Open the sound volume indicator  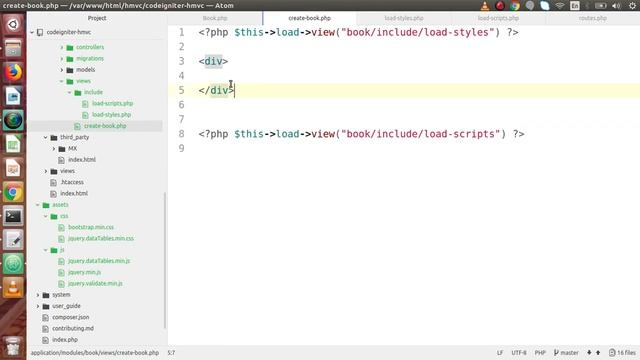pos(616,6)
